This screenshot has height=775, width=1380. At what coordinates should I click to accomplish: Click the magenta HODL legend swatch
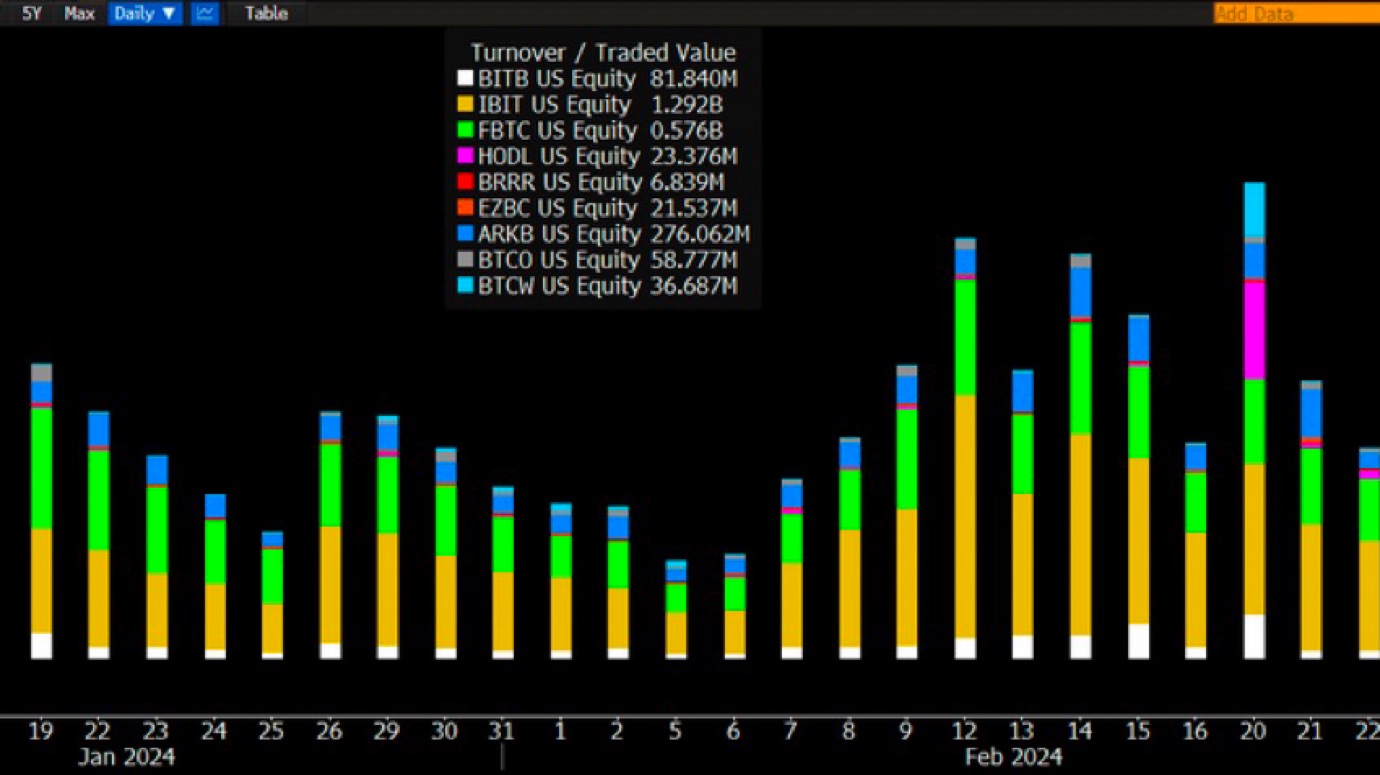[465, 156]
